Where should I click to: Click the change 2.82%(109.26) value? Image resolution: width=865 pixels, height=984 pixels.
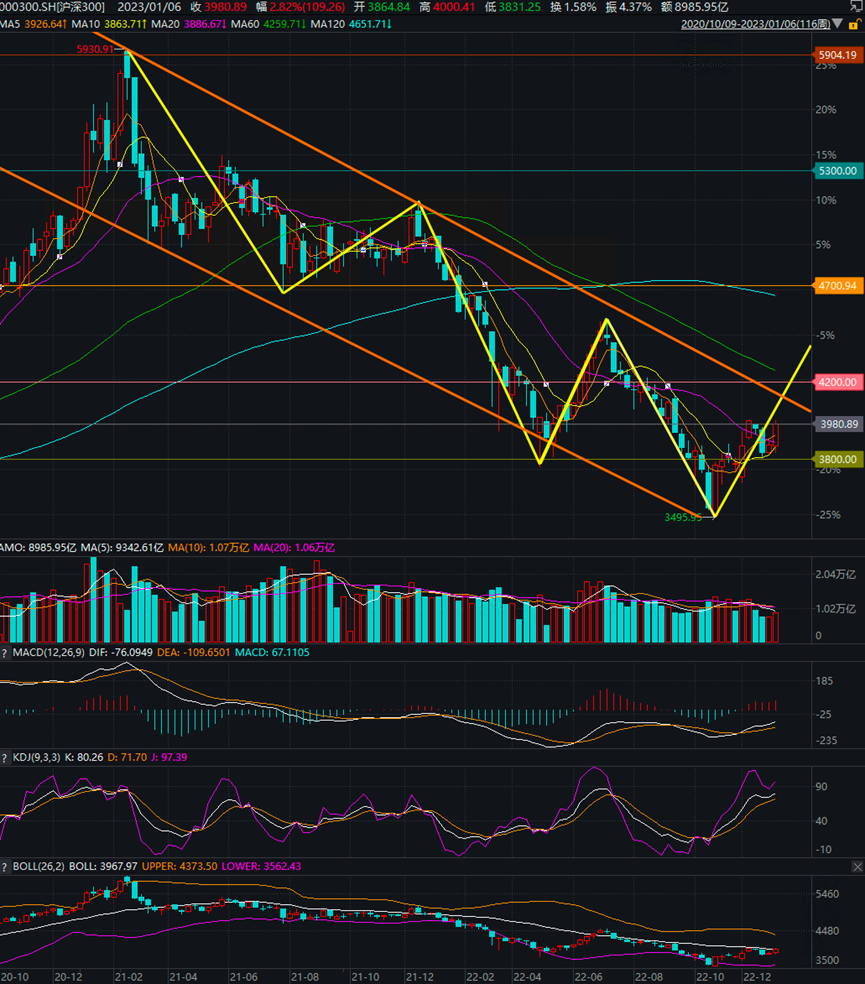(308, 7)
